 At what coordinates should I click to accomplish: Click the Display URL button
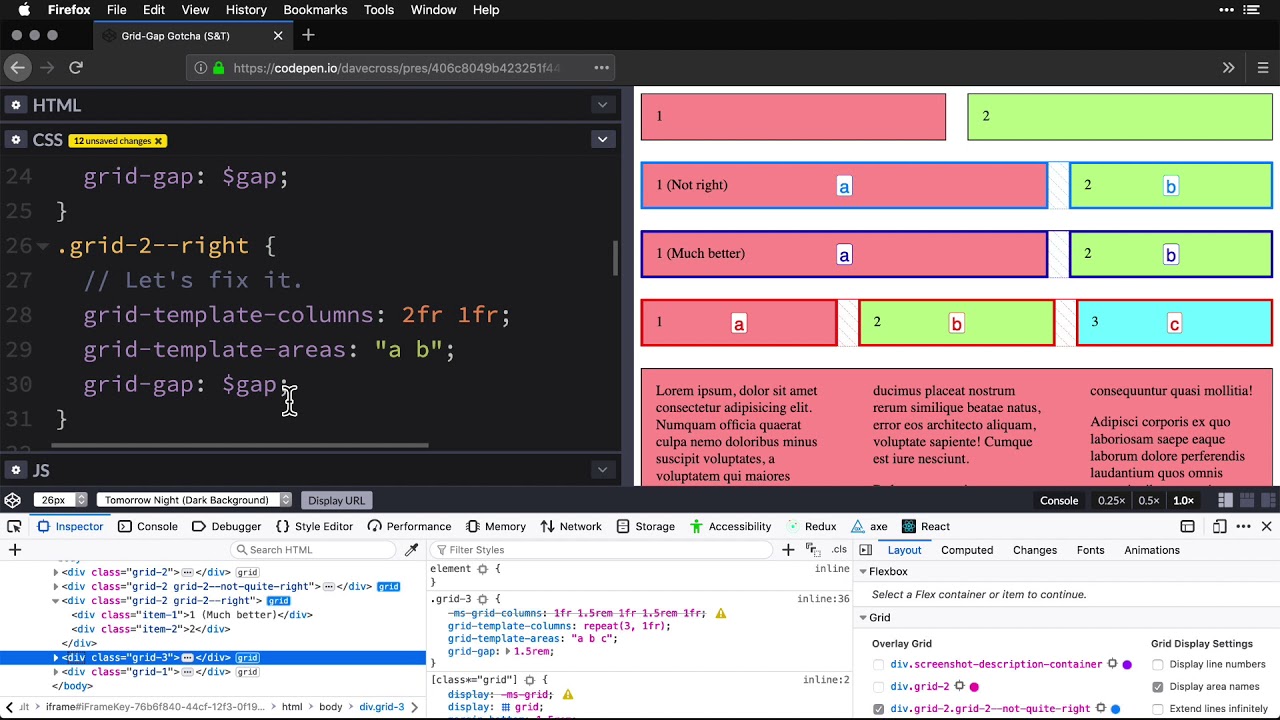point(336,500)
